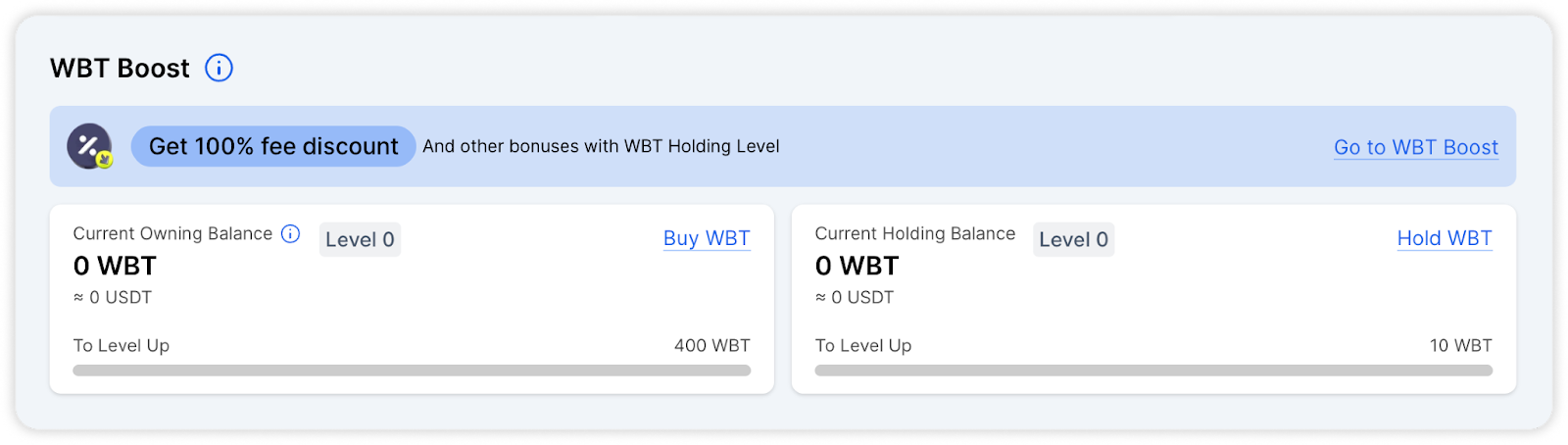Click the 0 WBT owning balance amount

(115, 266)
